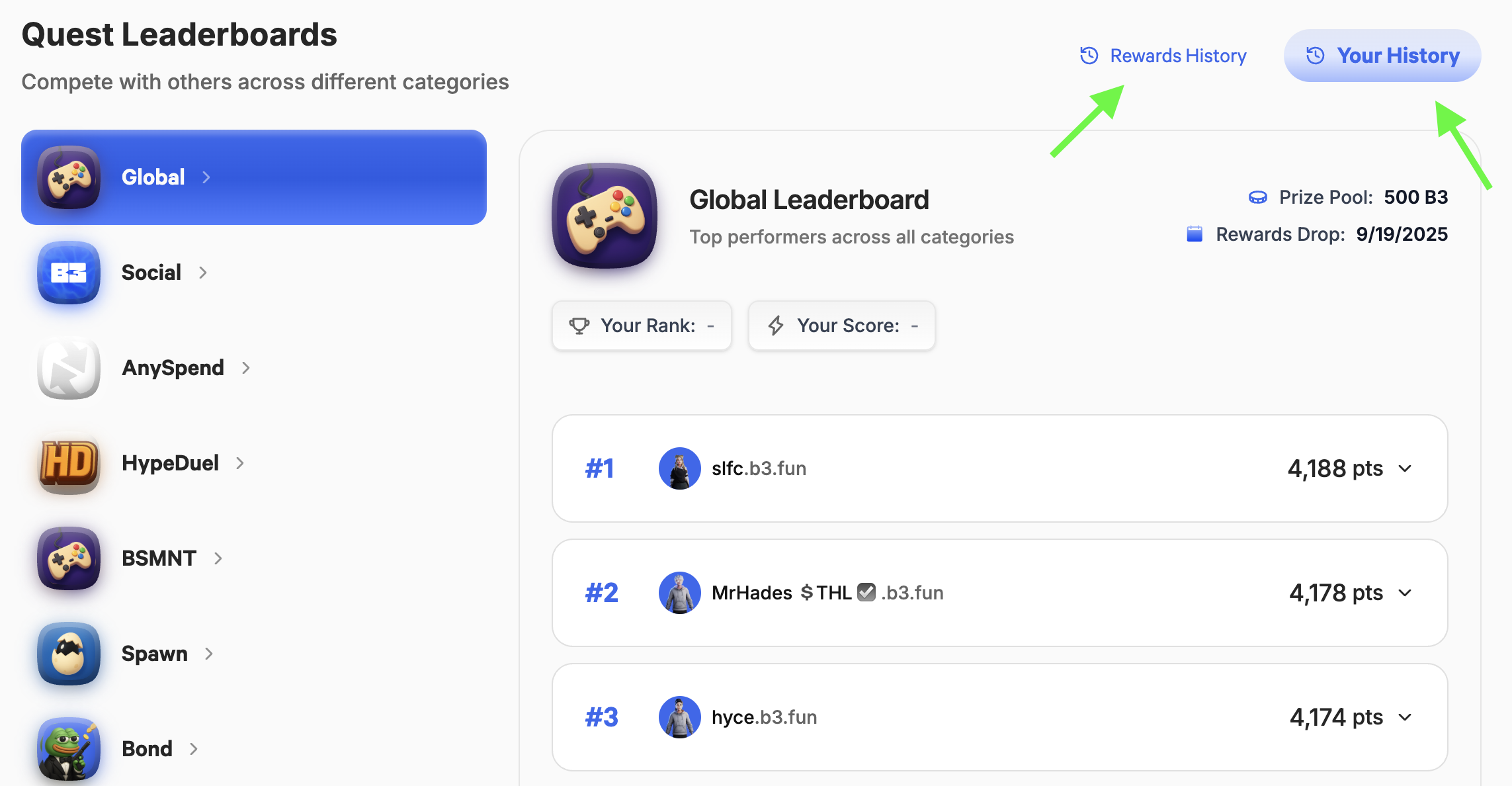The image size is (1512, 786).
Task: Click the AnySpend category icon
Action: [x=69, y=368]
